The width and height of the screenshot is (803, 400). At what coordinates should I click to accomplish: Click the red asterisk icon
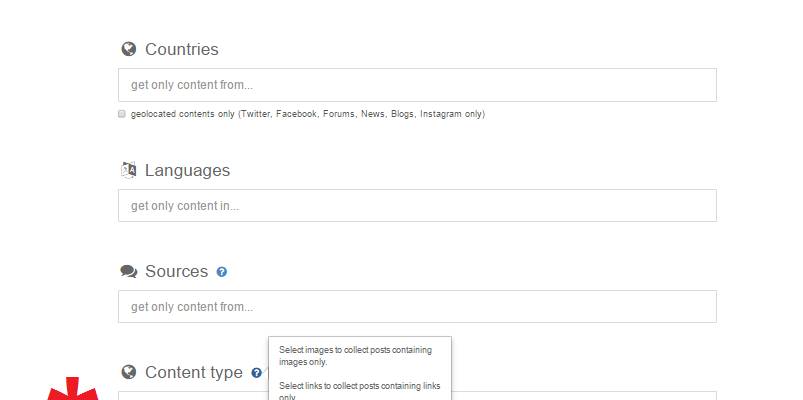point(74,391)
